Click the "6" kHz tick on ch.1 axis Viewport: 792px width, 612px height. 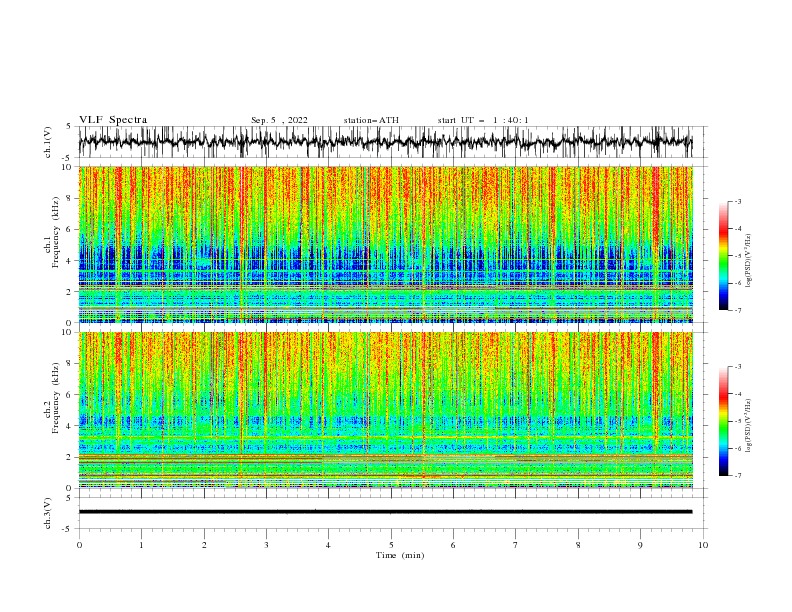pos(69,230)
